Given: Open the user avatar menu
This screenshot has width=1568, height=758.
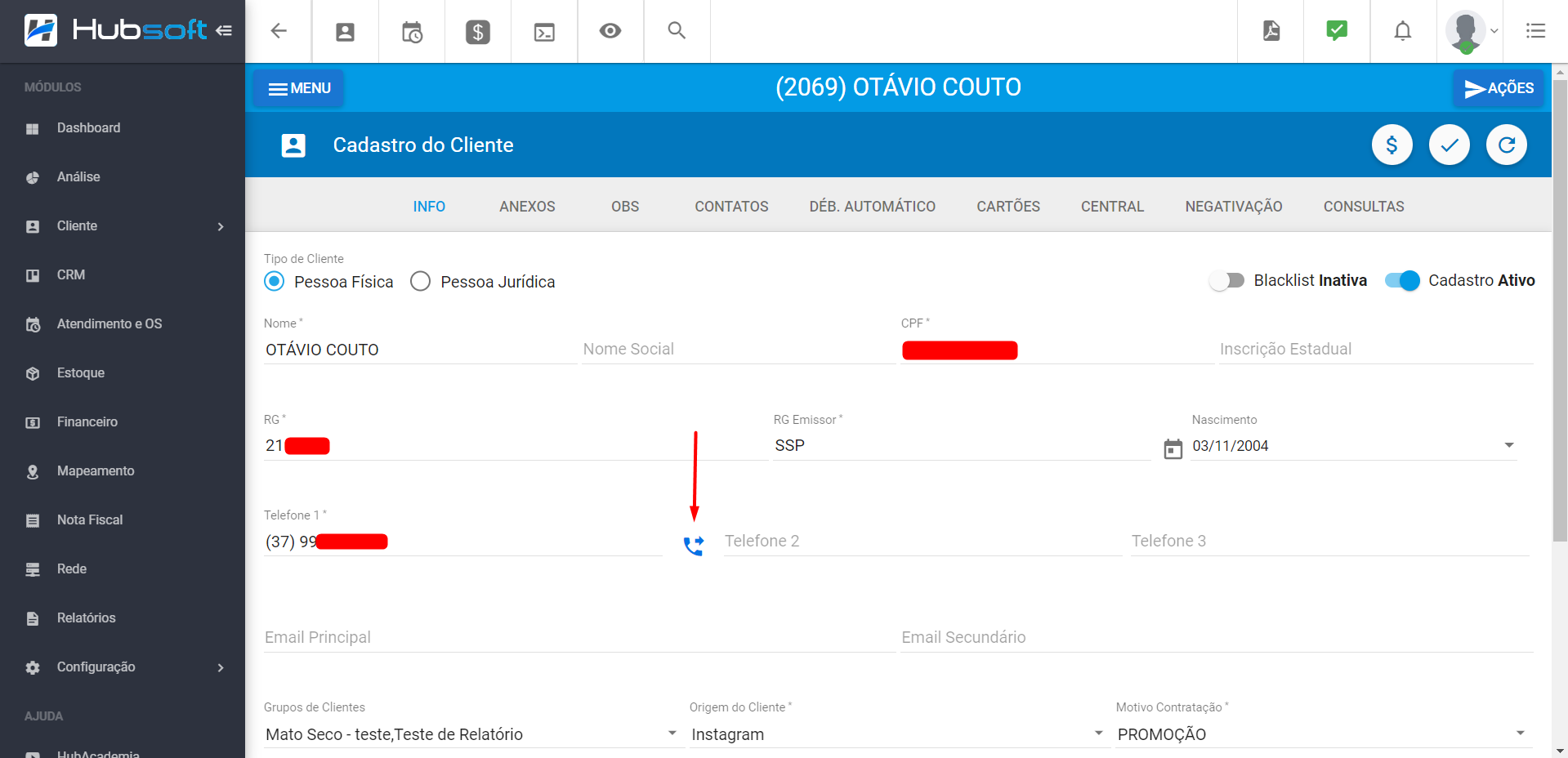Looking at the screenshot, I should coord(1466,31).
